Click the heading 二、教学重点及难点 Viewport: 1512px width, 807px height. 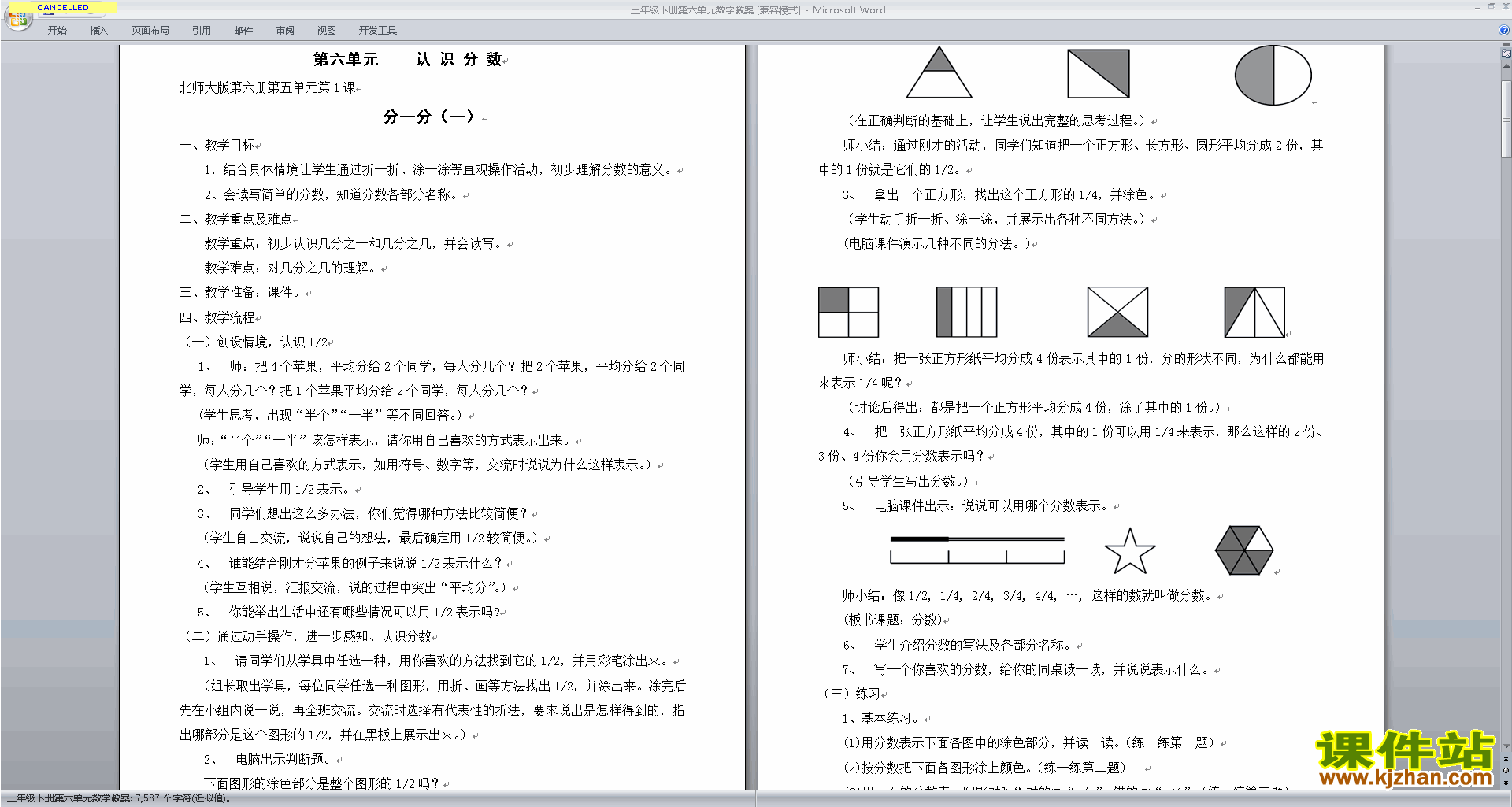(x=235, y=219)
